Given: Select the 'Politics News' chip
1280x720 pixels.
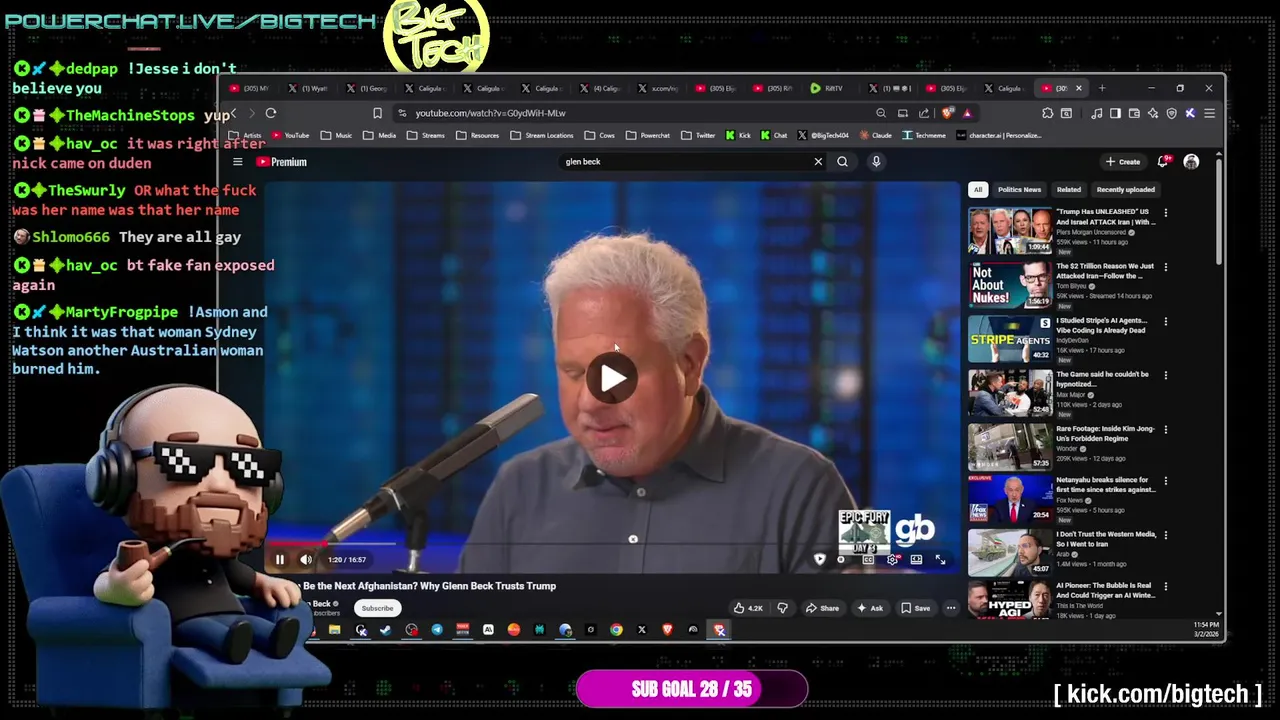Looking at the screenshot, I should tap(1019, 189).
